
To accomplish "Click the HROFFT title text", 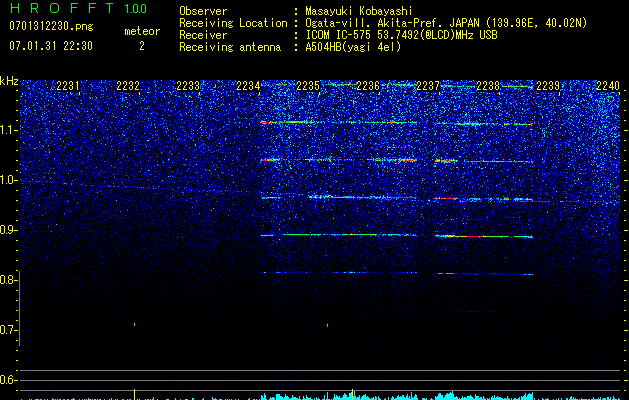I will (62, 8).
